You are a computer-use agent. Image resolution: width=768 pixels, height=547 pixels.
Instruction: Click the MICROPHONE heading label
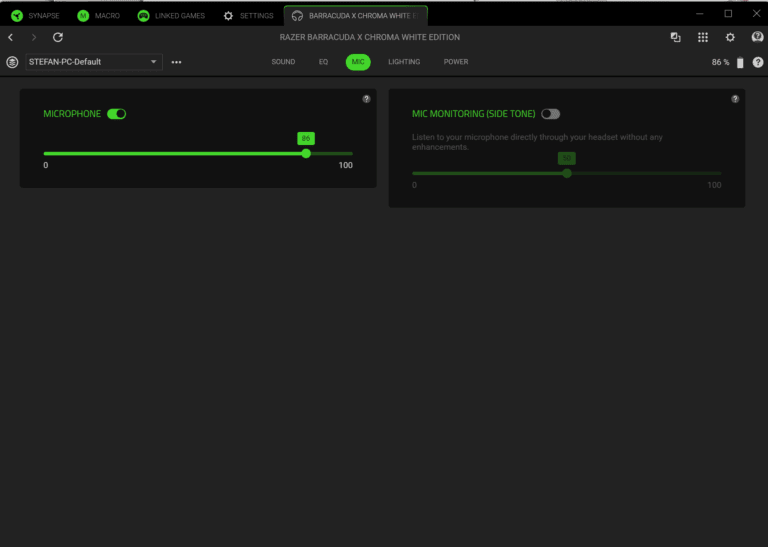click(72, 114)
